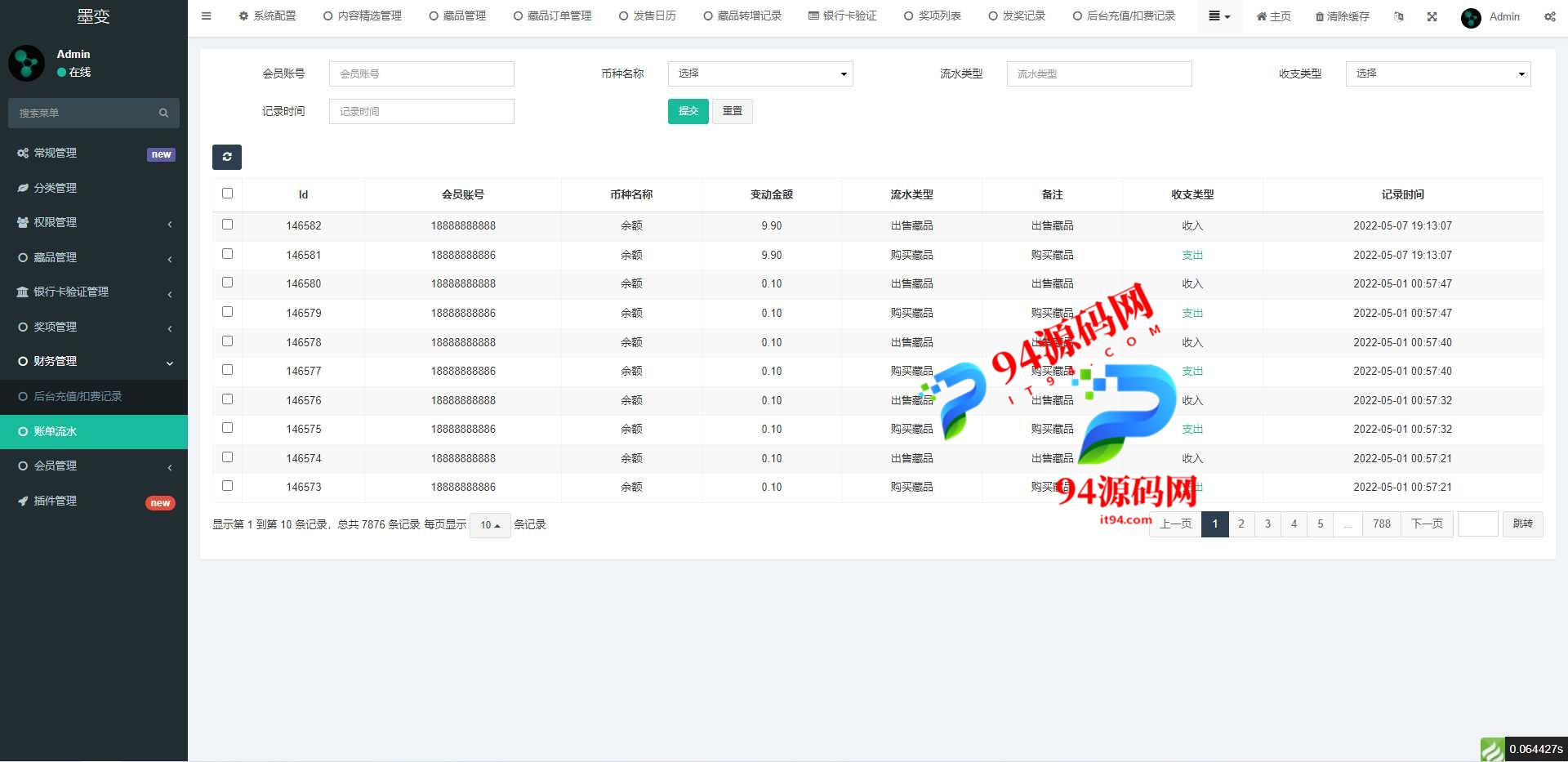Expand the 会员管理 sidebar menu
Image resolution: width=1568 pixels, height=762 pixels.
coord(94,466)
